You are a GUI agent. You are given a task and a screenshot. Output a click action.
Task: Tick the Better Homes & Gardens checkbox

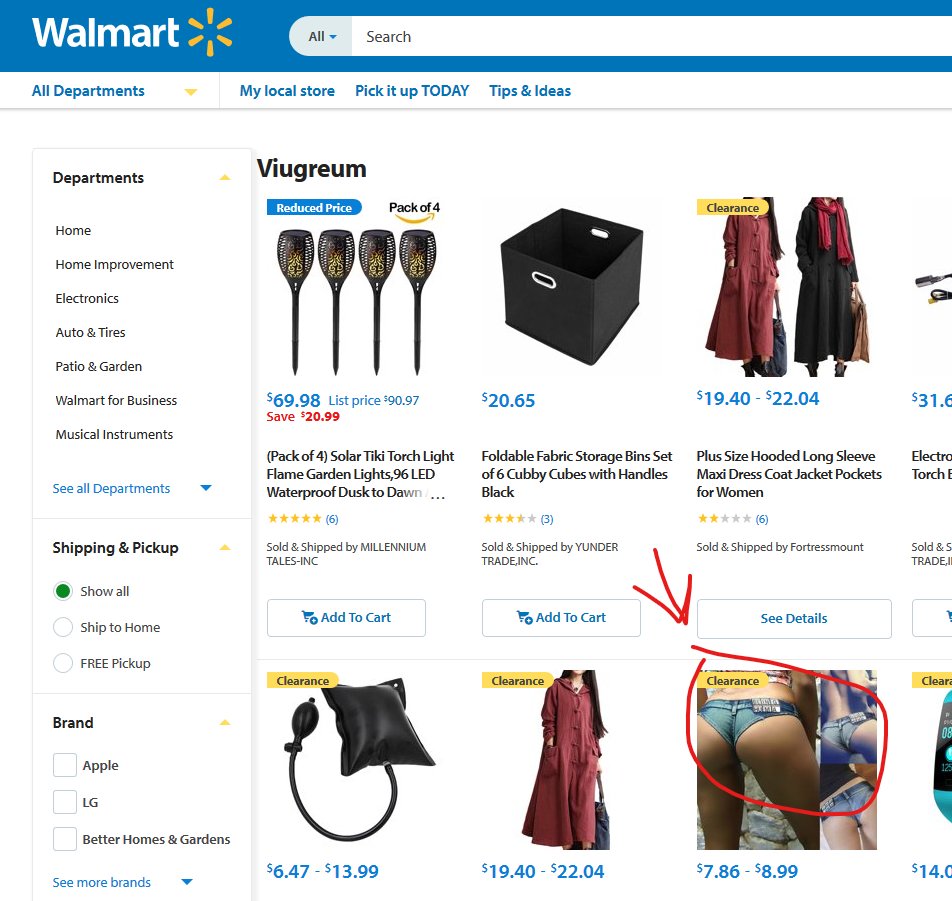(x=65, y=839)
